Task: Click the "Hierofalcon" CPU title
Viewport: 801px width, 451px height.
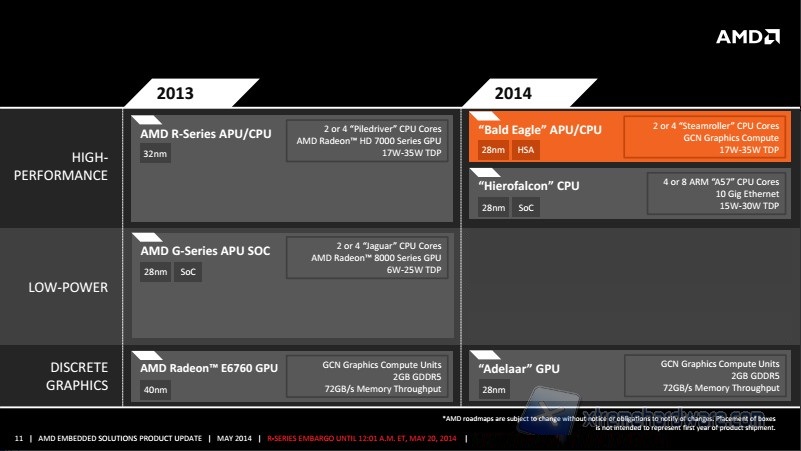Action: pos(529,186)
